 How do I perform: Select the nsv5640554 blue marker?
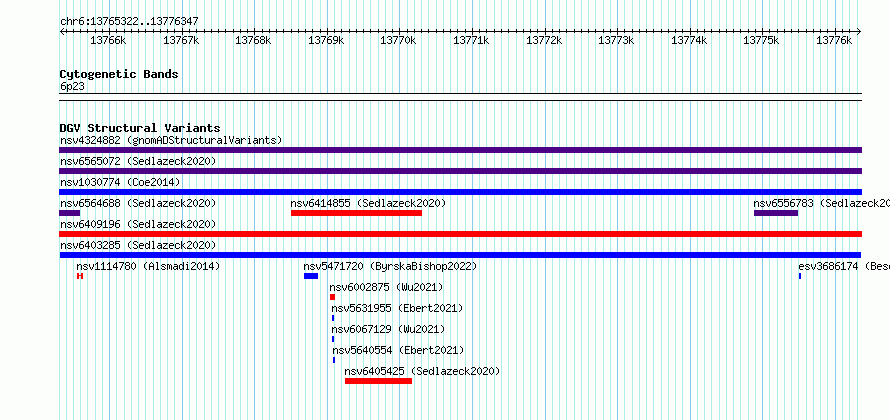334,360
